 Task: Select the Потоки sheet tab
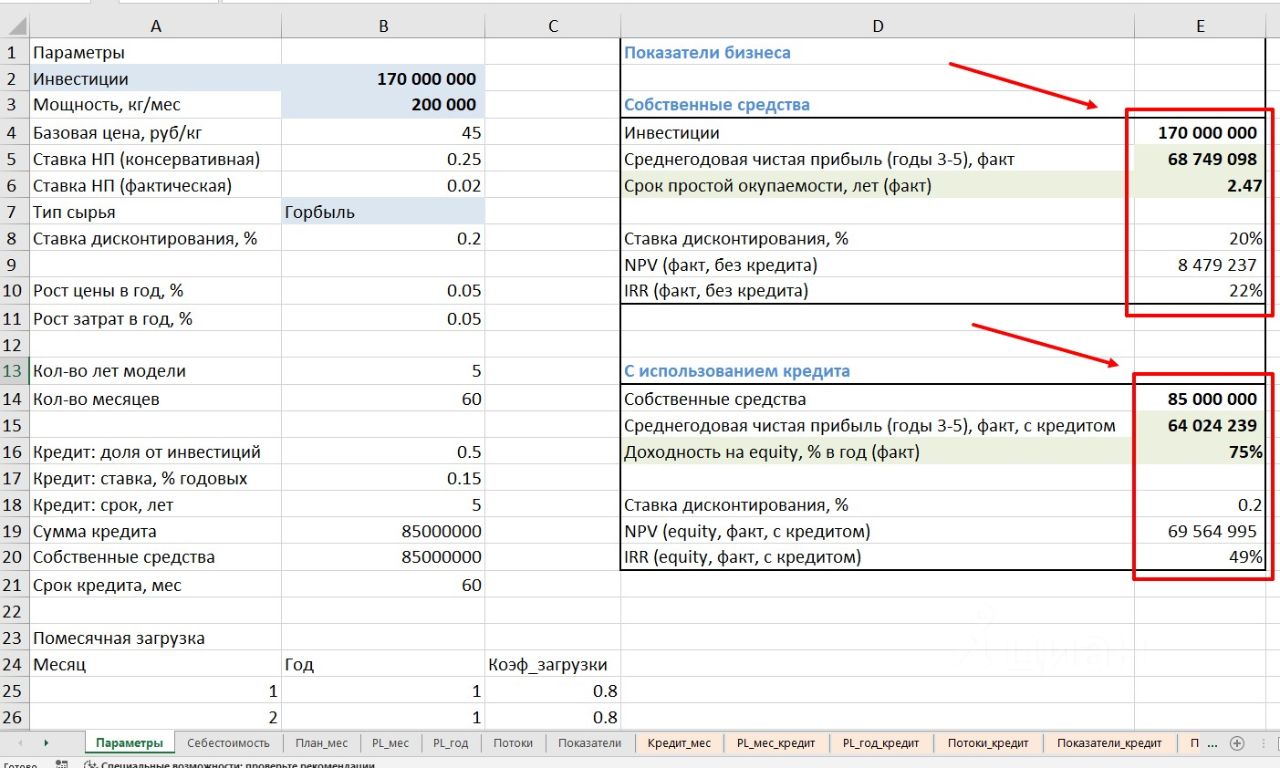tap(513, 743)
